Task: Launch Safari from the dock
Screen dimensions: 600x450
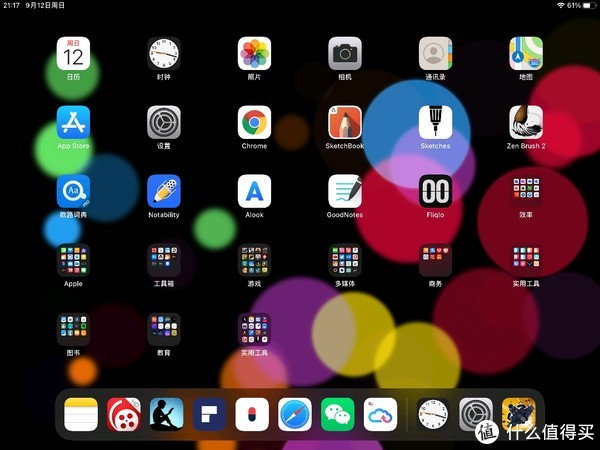Action: (x=295, y=414)
